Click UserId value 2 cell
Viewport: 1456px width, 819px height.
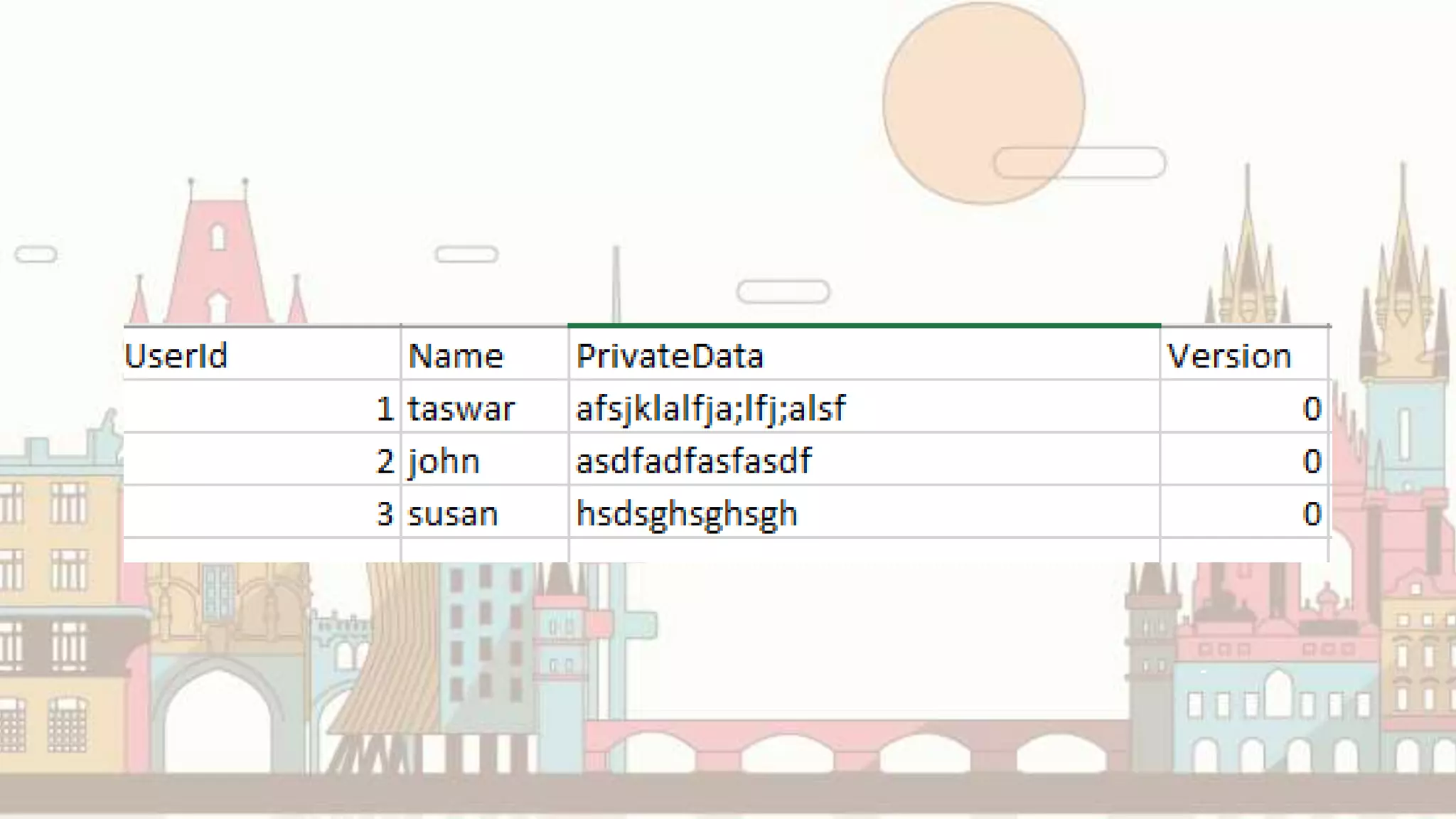click(x=262, y=459)
